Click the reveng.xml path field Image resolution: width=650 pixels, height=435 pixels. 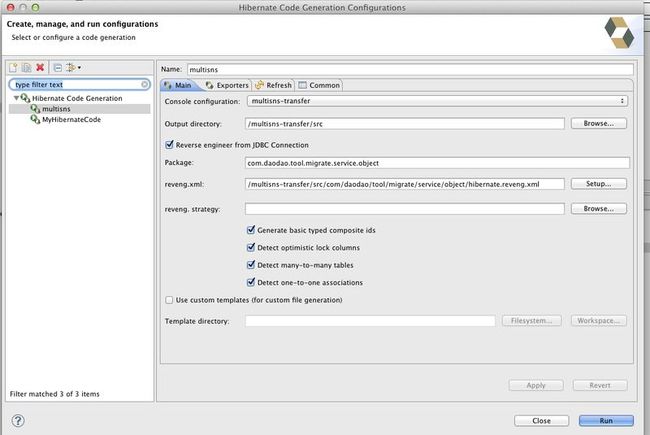[x=405, y=184]
